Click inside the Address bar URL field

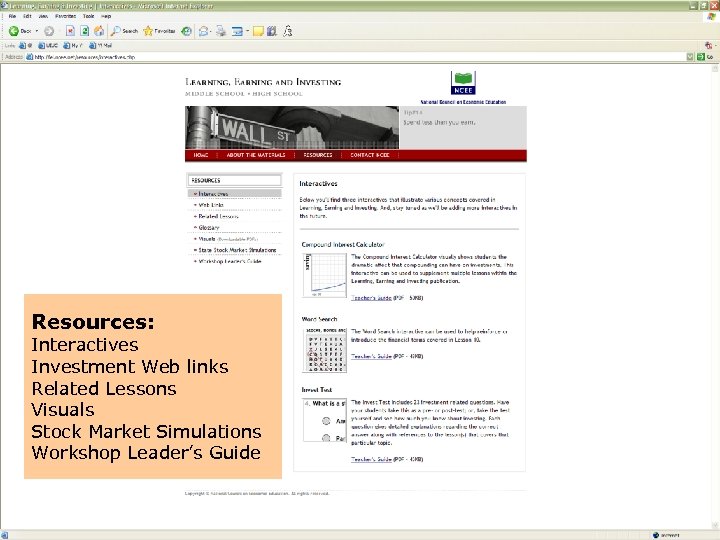(356, 57)
